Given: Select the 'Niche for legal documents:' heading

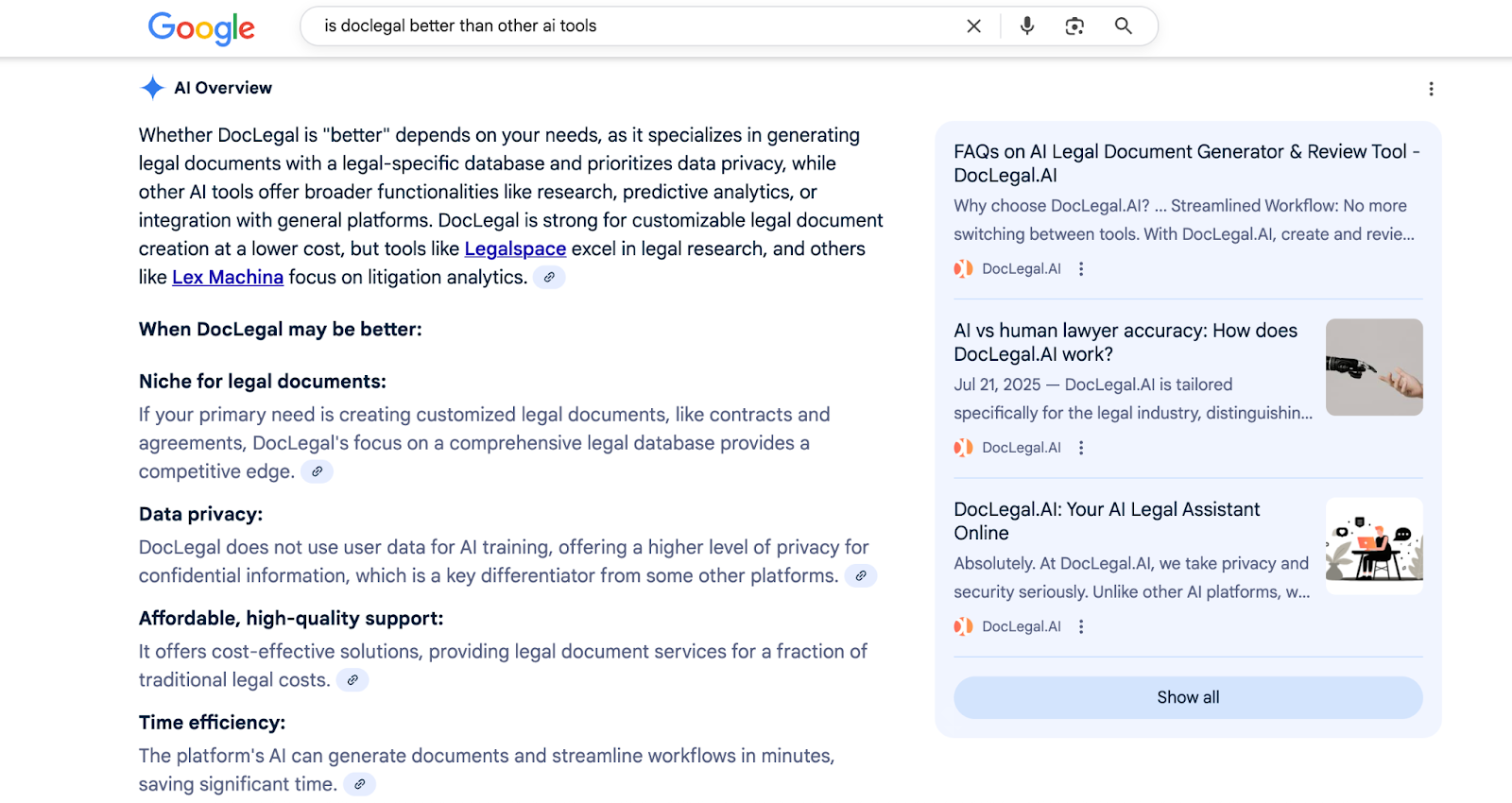Looking at the screenshot, I should point(263,381).
